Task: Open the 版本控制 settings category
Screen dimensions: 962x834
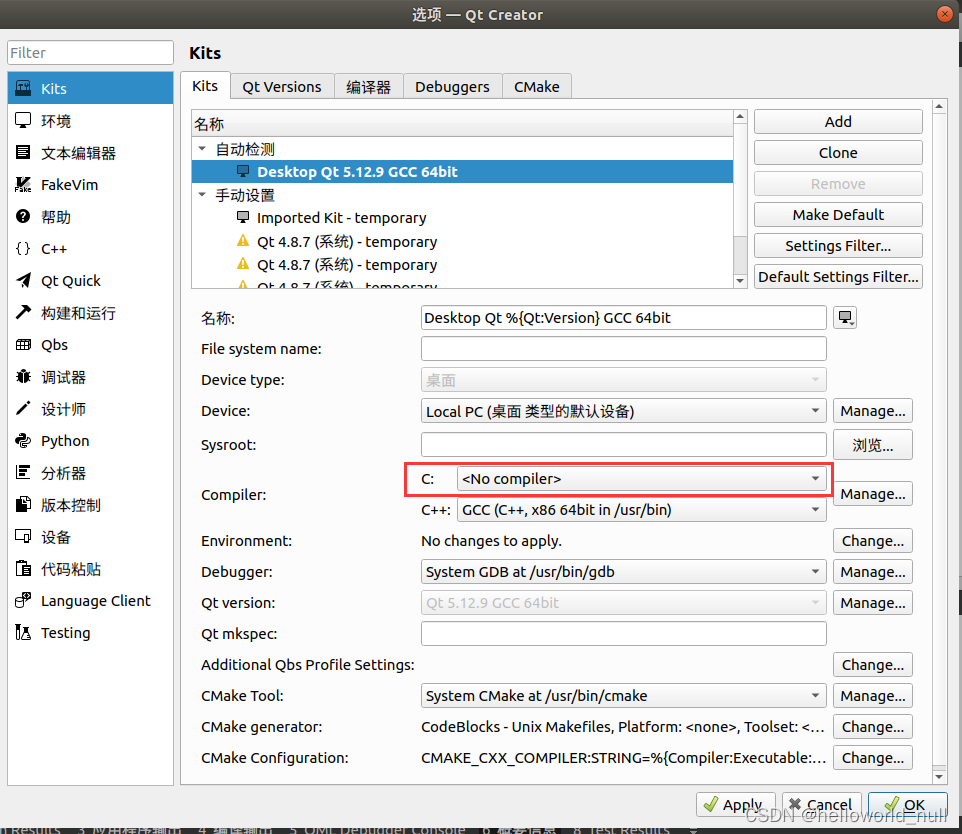Action: [x=90, y=505]
